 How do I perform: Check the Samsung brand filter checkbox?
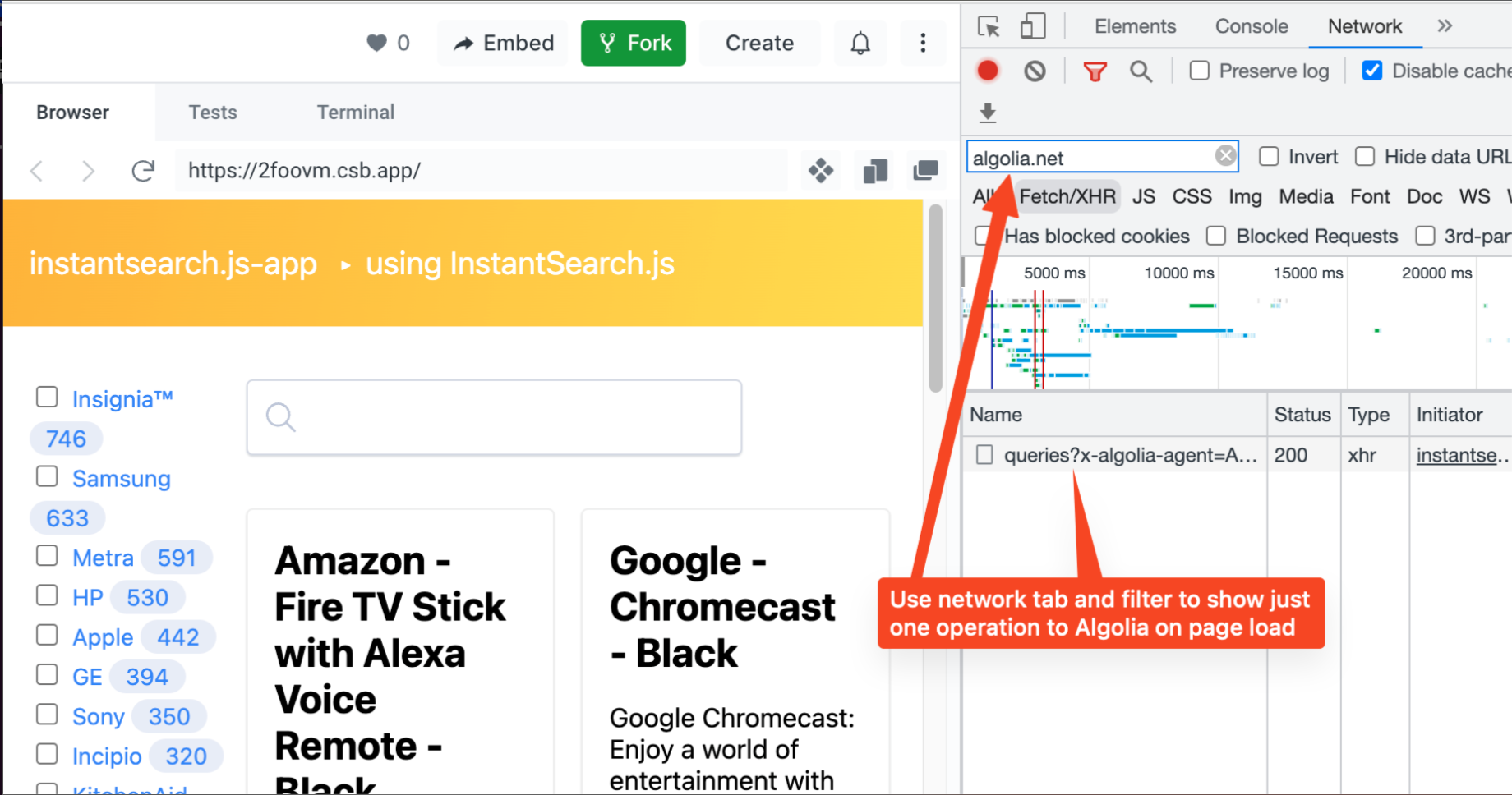(x=47, y=476)
